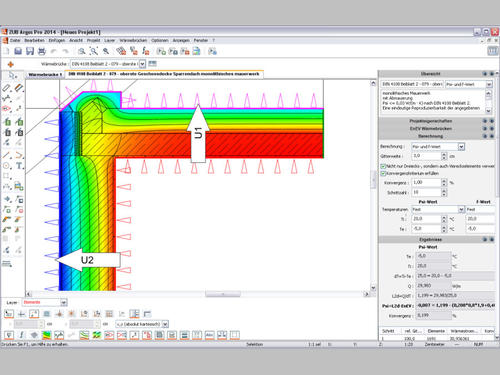The width and height of the screenshot is (500, 375).
Task: Open the Bearbeiten menu
Action: click(x=34, y=40)
